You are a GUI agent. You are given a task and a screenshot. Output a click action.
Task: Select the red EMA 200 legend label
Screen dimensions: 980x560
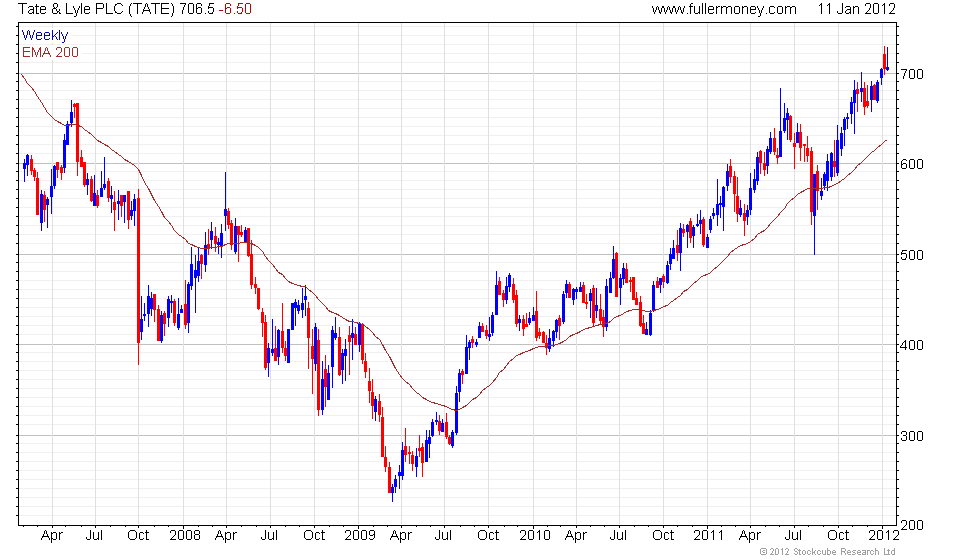50,52
